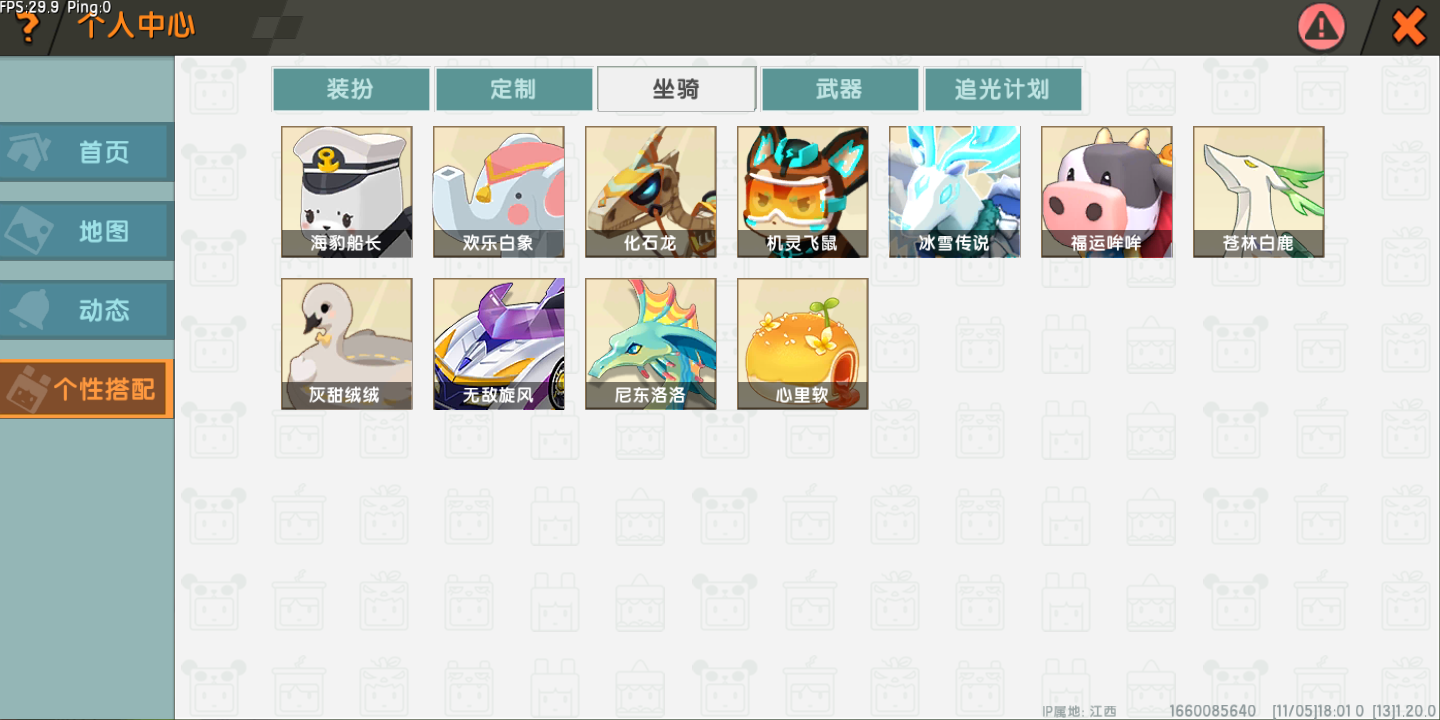Pick the 苍林白鹿 deer mount
The width and height of the screenshot is (1440, 720).
coord(1259,192)
